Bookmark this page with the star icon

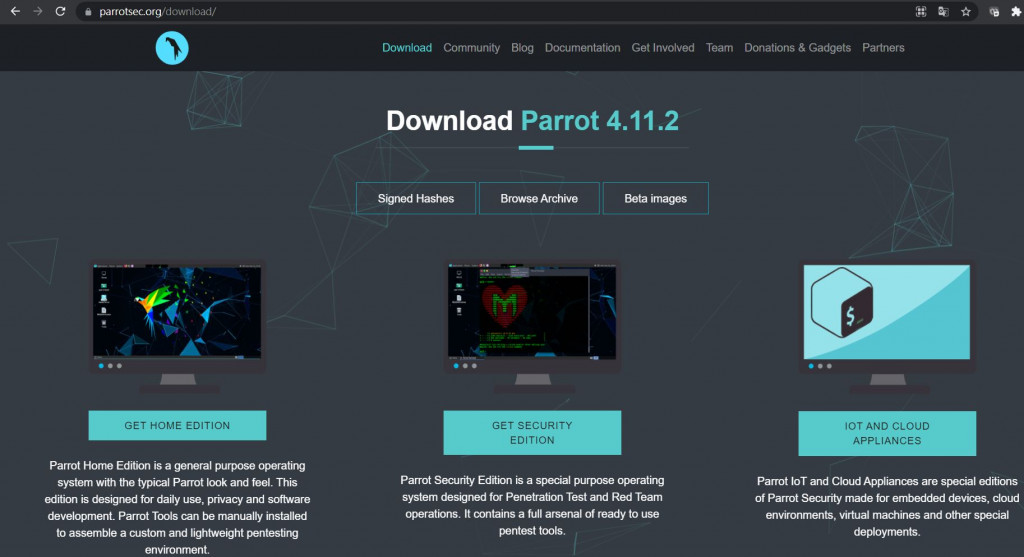coord(966,11)
